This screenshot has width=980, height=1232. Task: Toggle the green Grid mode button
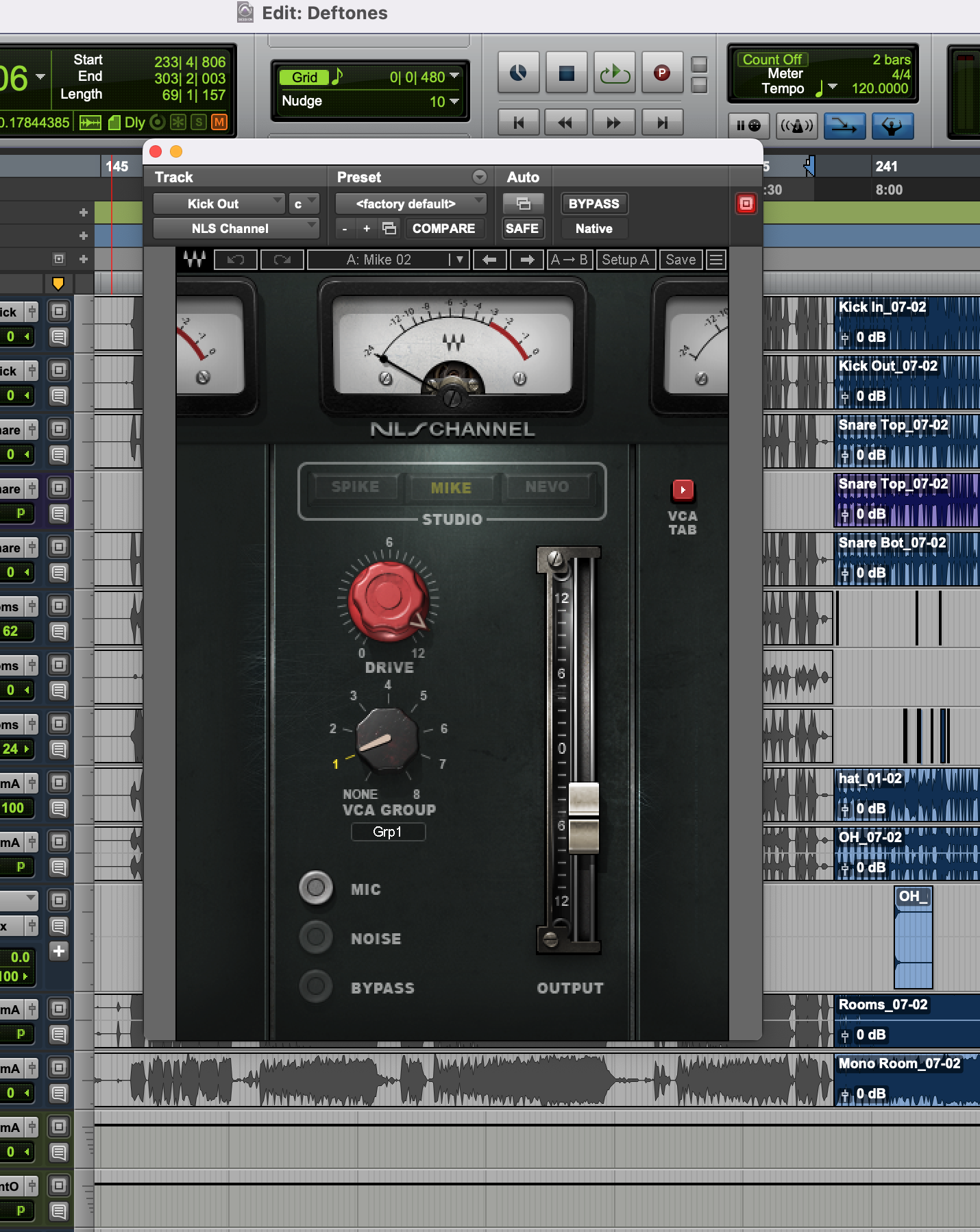point(304,77)
